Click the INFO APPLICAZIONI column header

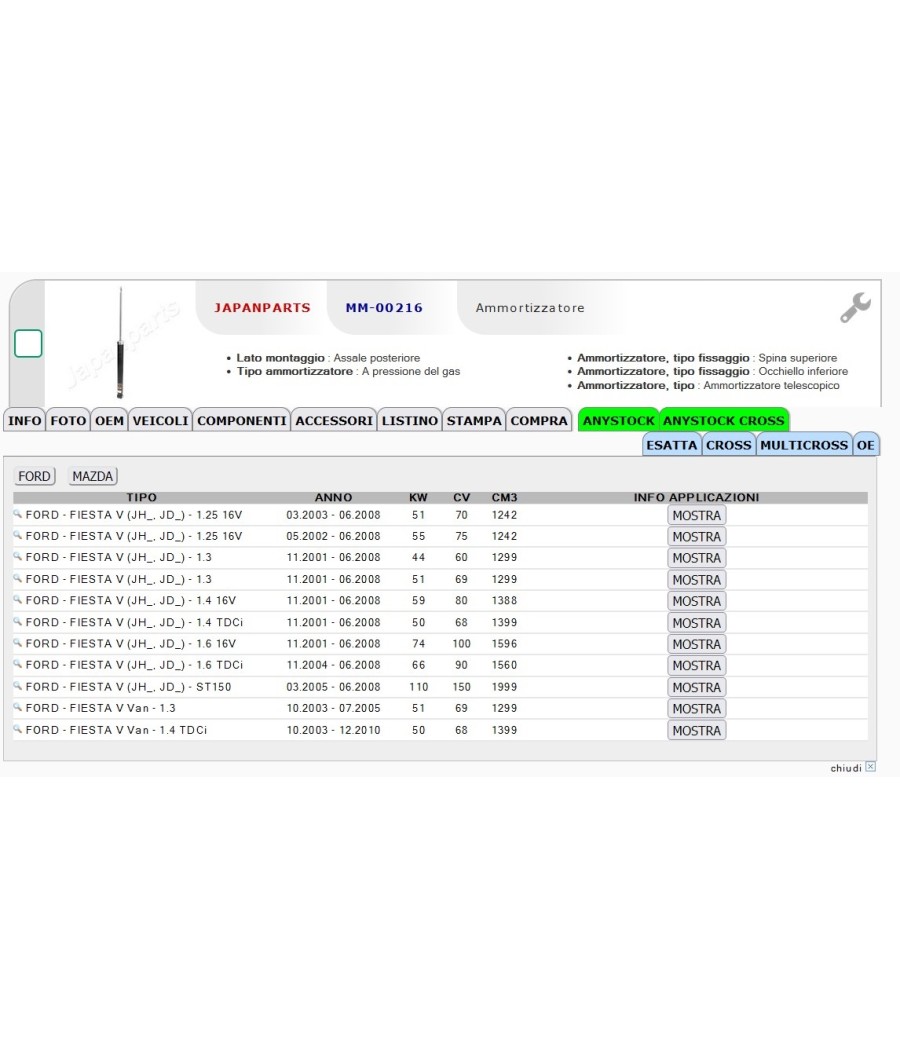(696, 498)
